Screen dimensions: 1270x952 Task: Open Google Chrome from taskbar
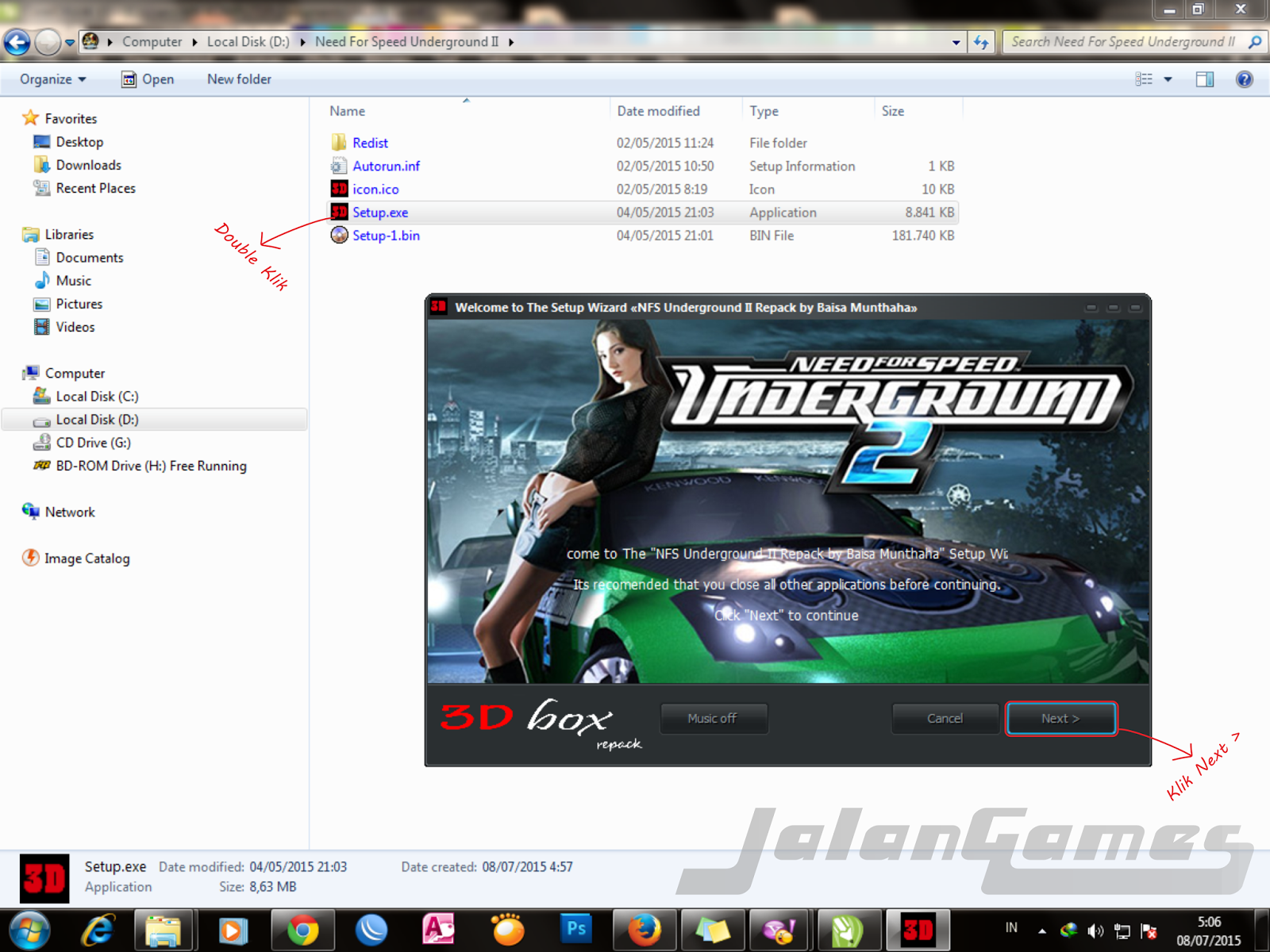302,931
